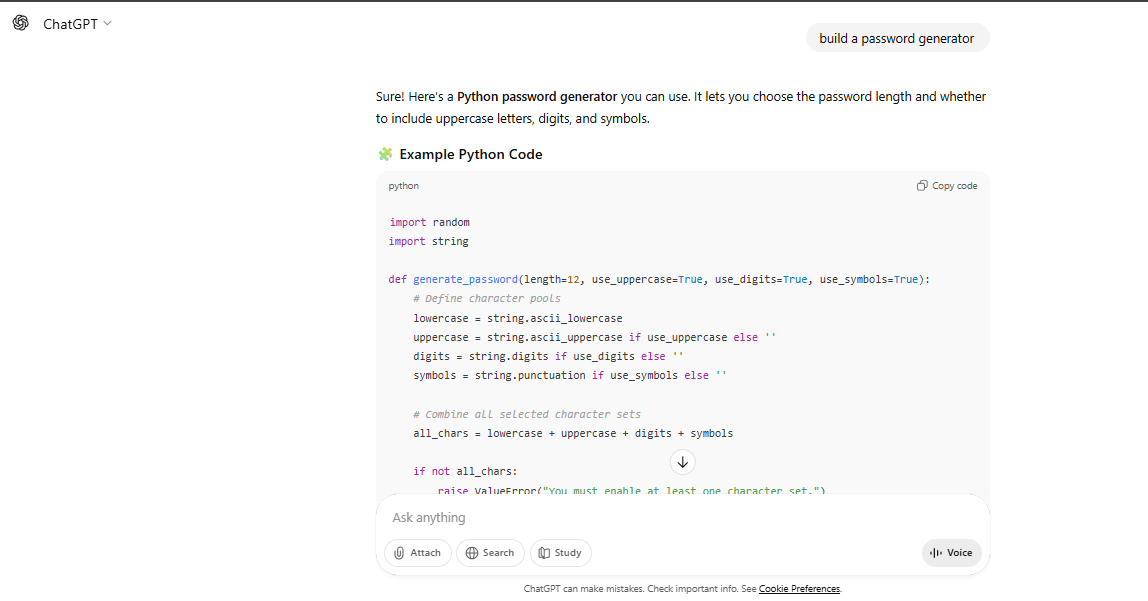
Task: Click the 'Example Python Code' heading
Action: [x=471, y=154]
